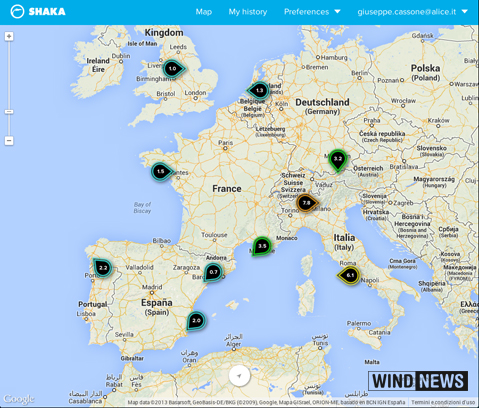Open the Map tab
The width and height of the screenshot is (479, 408).
(x=204, y=12)
